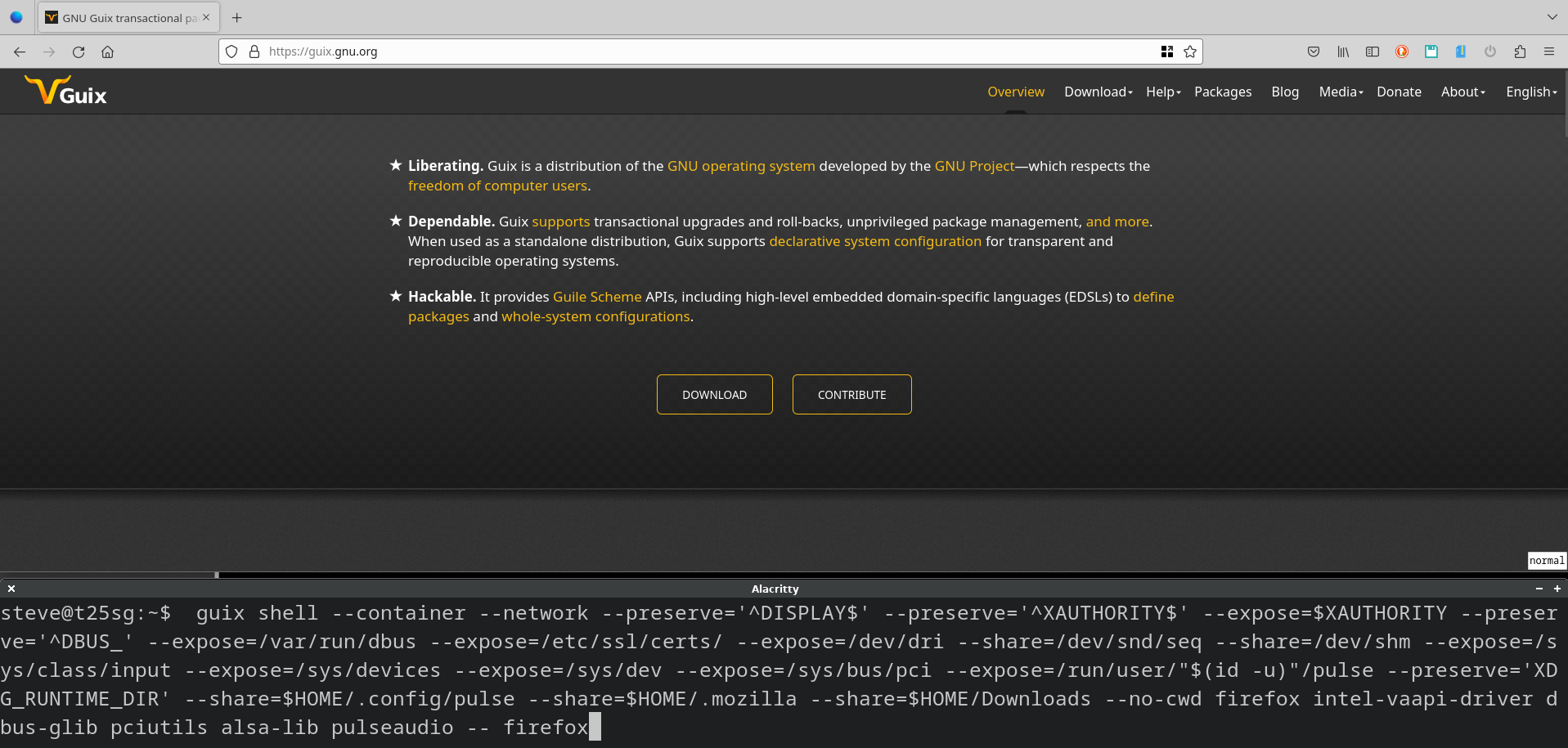1568x748 pixels.
Task: Reload the current page
Action: (x=79, y=52)
